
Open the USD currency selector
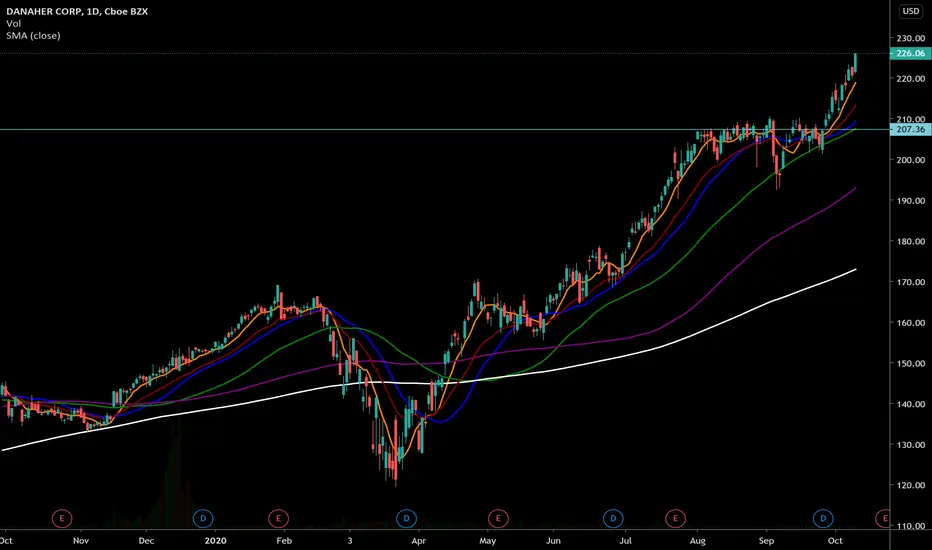click(x=911, y=11)
